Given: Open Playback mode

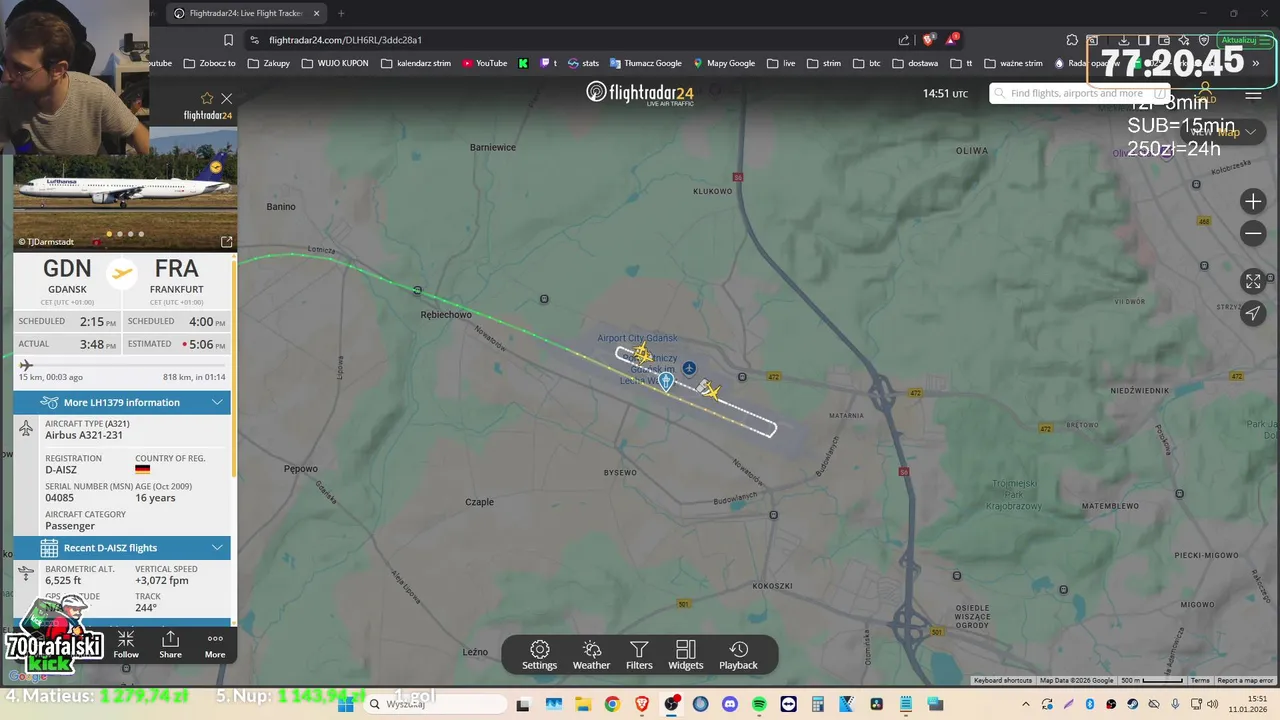Looking at the screenshot, I should click(x=738, y=655).
